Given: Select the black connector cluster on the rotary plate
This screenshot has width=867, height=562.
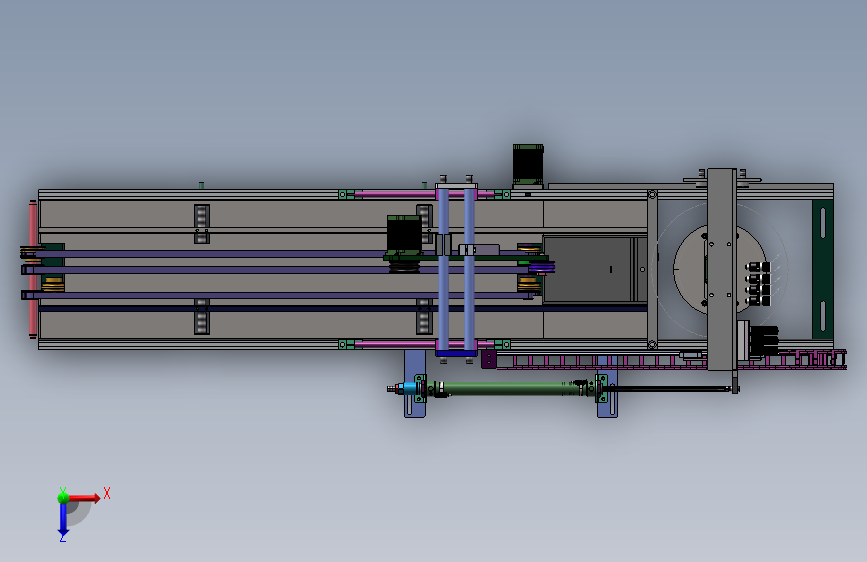Looking at the screenshot, I should [758, 283].
